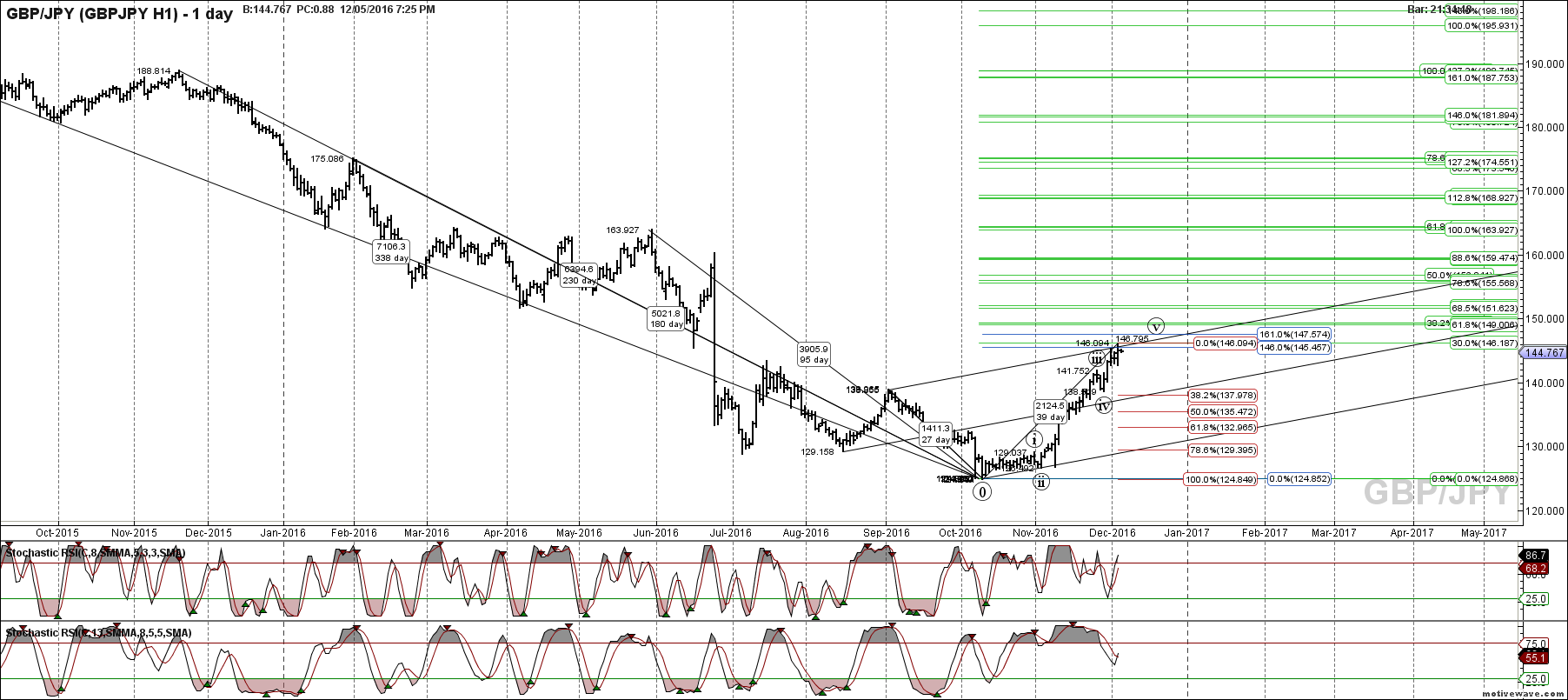Screen dimensions: 1568x700
Task: Click the 0.0%(146.094) red Fibonacci label
Action: [x=1225, y=343]
